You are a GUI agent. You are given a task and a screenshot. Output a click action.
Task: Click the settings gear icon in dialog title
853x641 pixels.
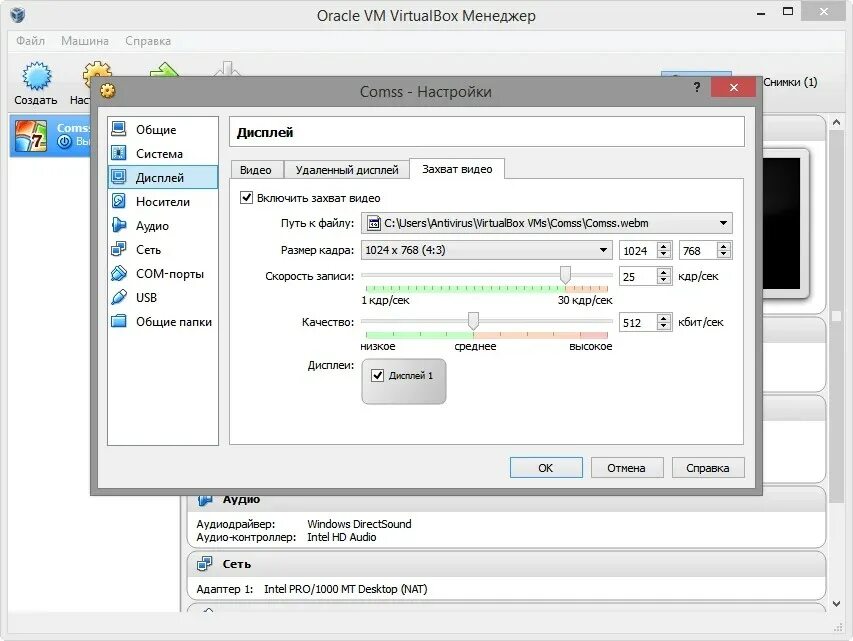108,91
